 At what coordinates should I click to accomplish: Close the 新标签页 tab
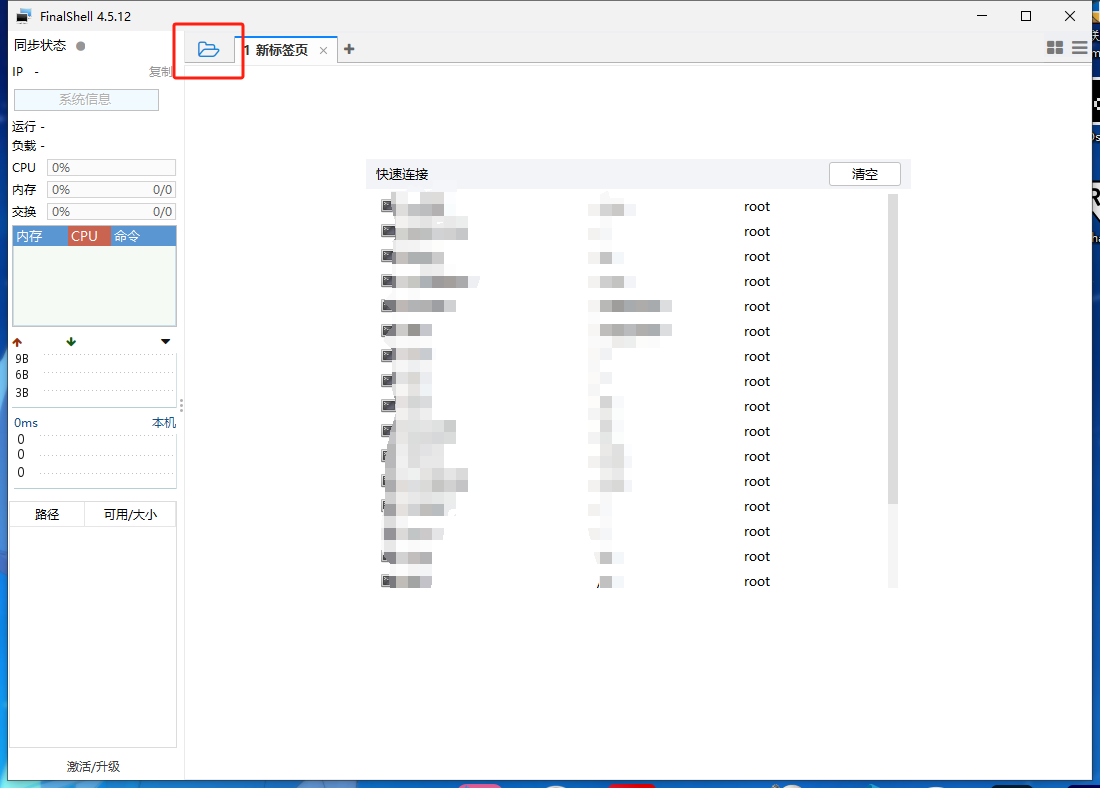click(323, 51)
